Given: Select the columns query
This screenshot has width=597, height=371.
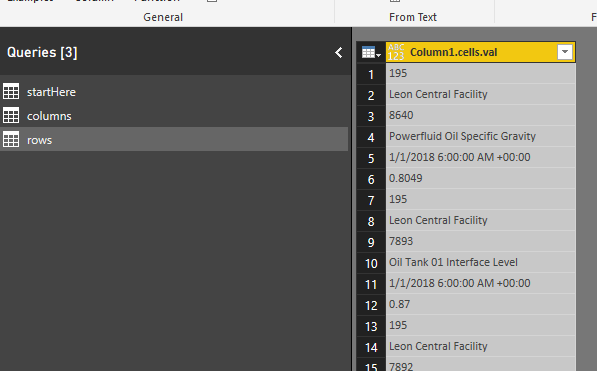Looking at the screenshot, I should 174,116.
